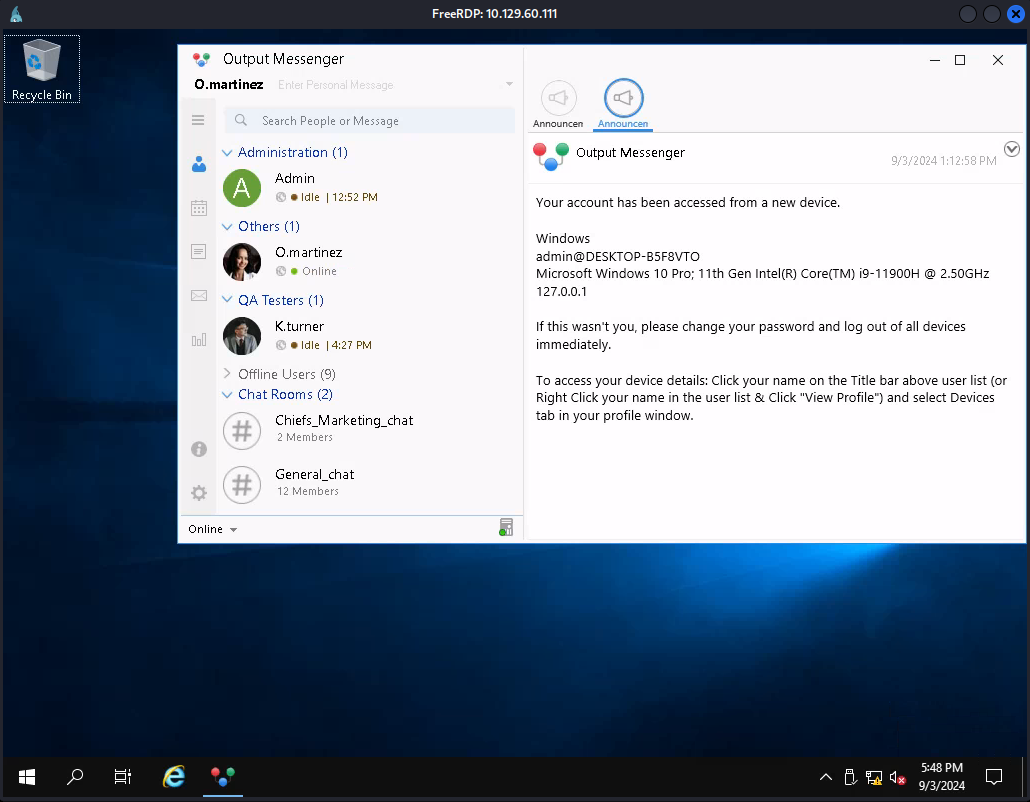Collapse the Administration (1) group
Viewport: 1030px width, 802px height.
pos(227,153)
